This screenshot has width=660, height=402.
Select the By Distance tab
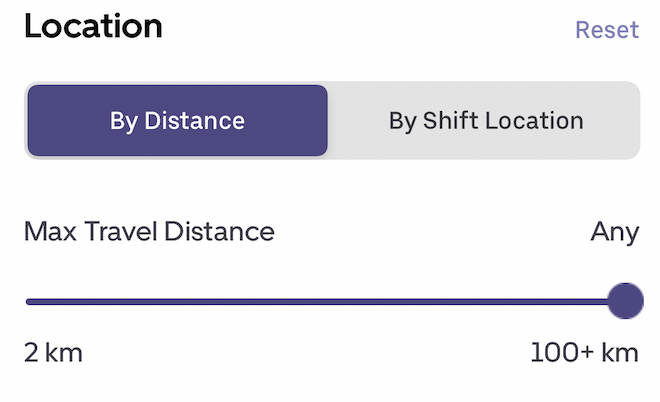[177, 121]
